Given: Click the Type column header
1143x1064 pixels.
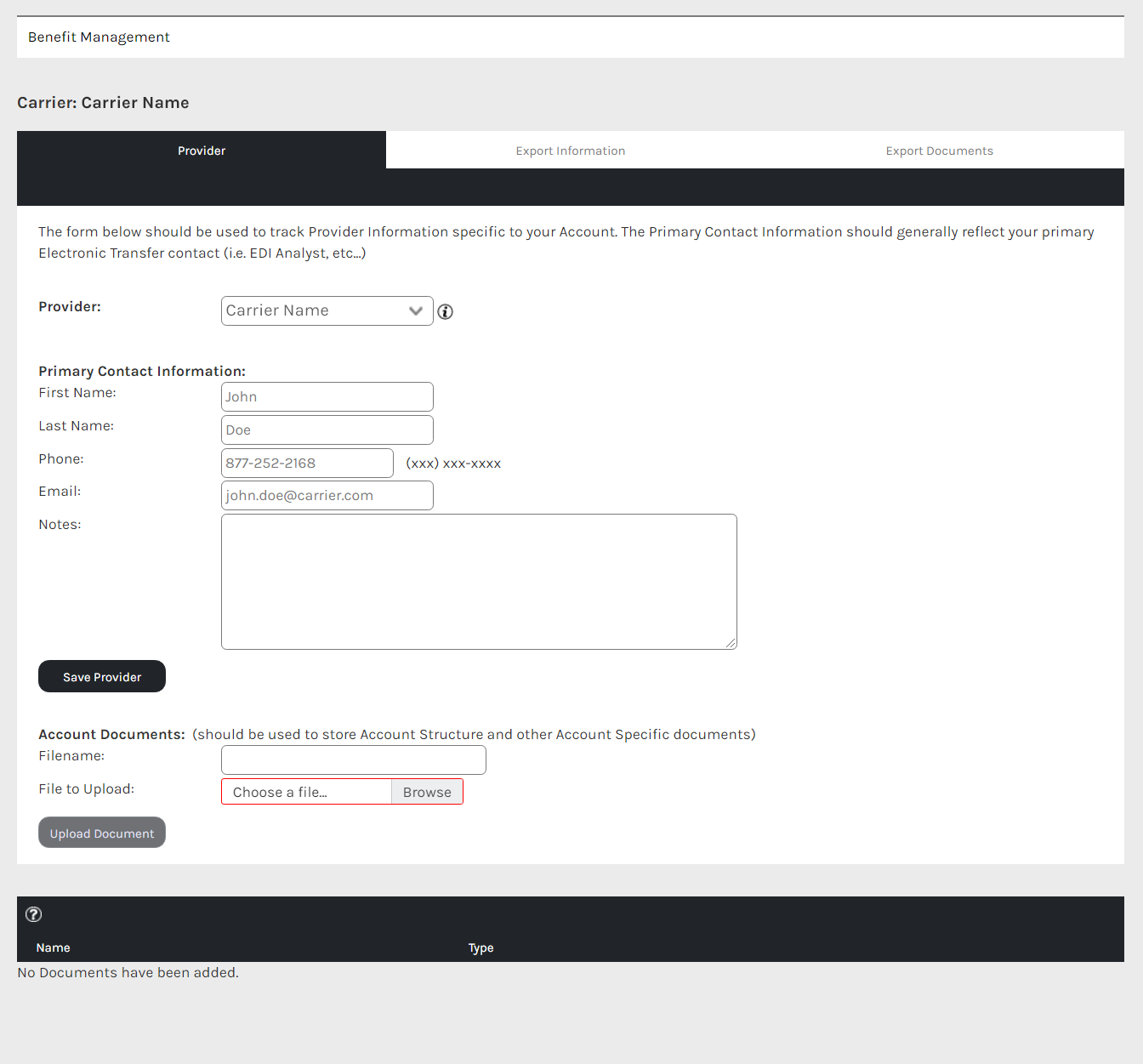Looking at the screenshot, I should 481,947.
